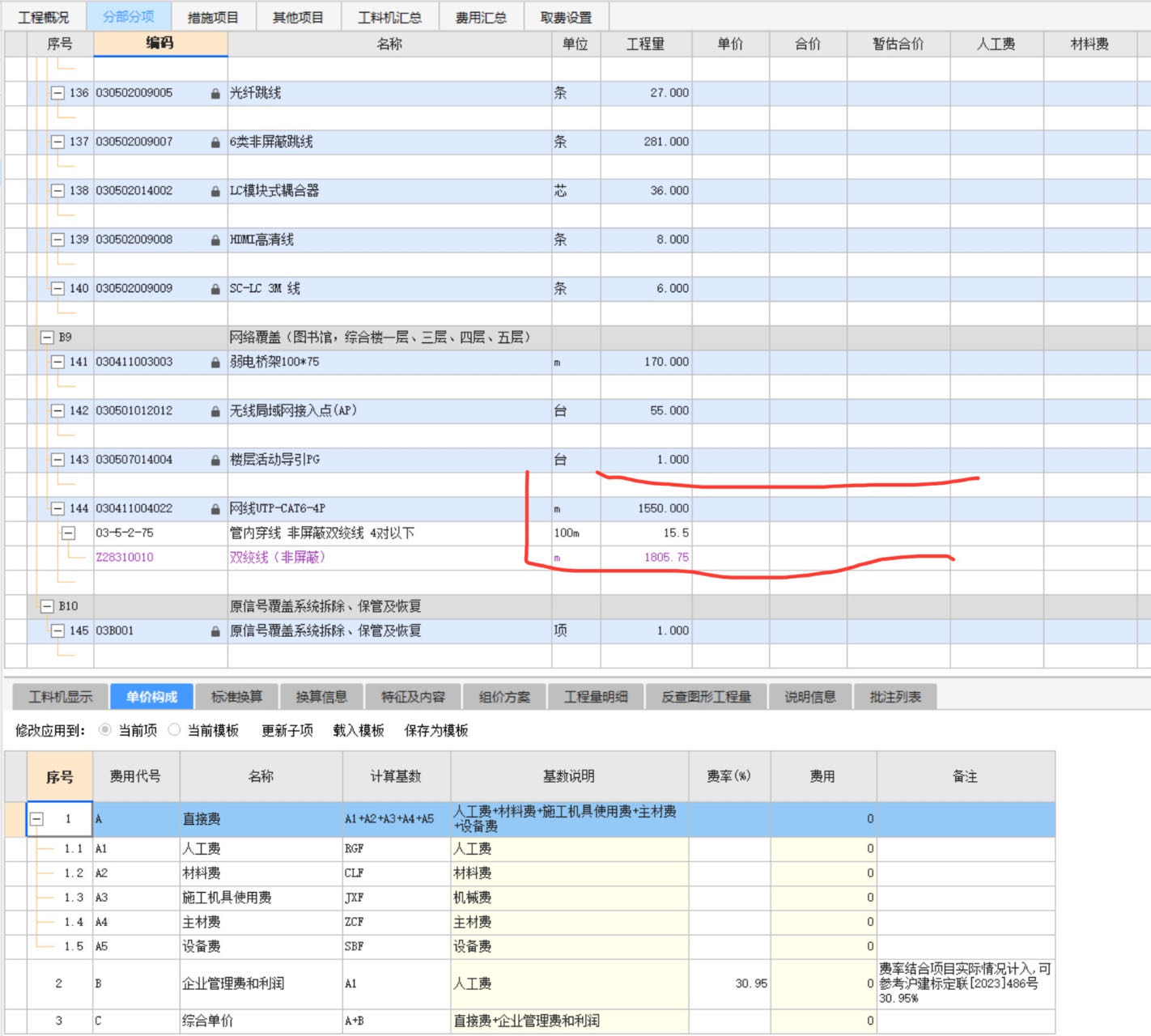Screen dimensions: 1151x1036
Task: Open the 说明信息 tab
Action: (x=810, y=697)
